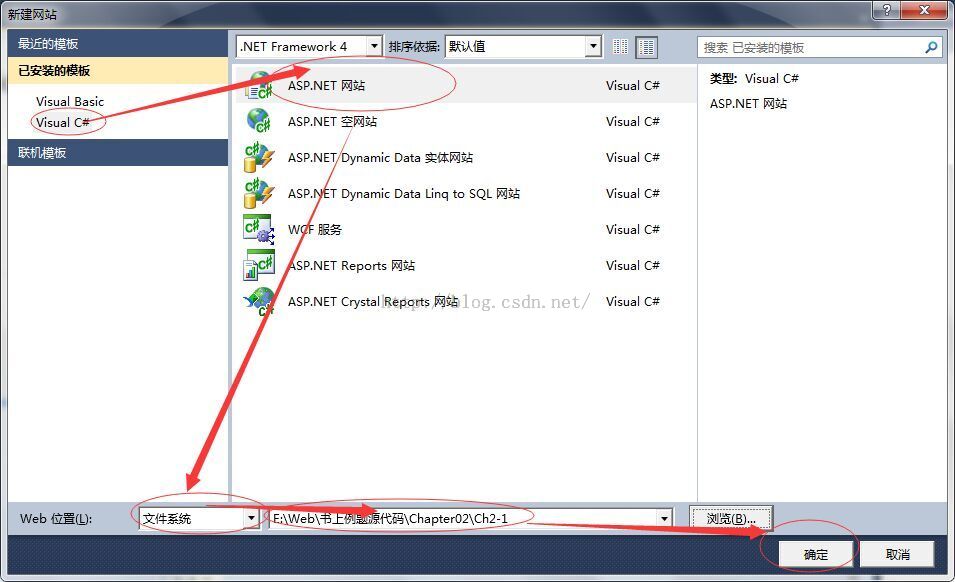The height and width of the screenshot is (582, 955).
Task: Open the Web 位置 文件系统 dropdown
Action: point(250,518)
